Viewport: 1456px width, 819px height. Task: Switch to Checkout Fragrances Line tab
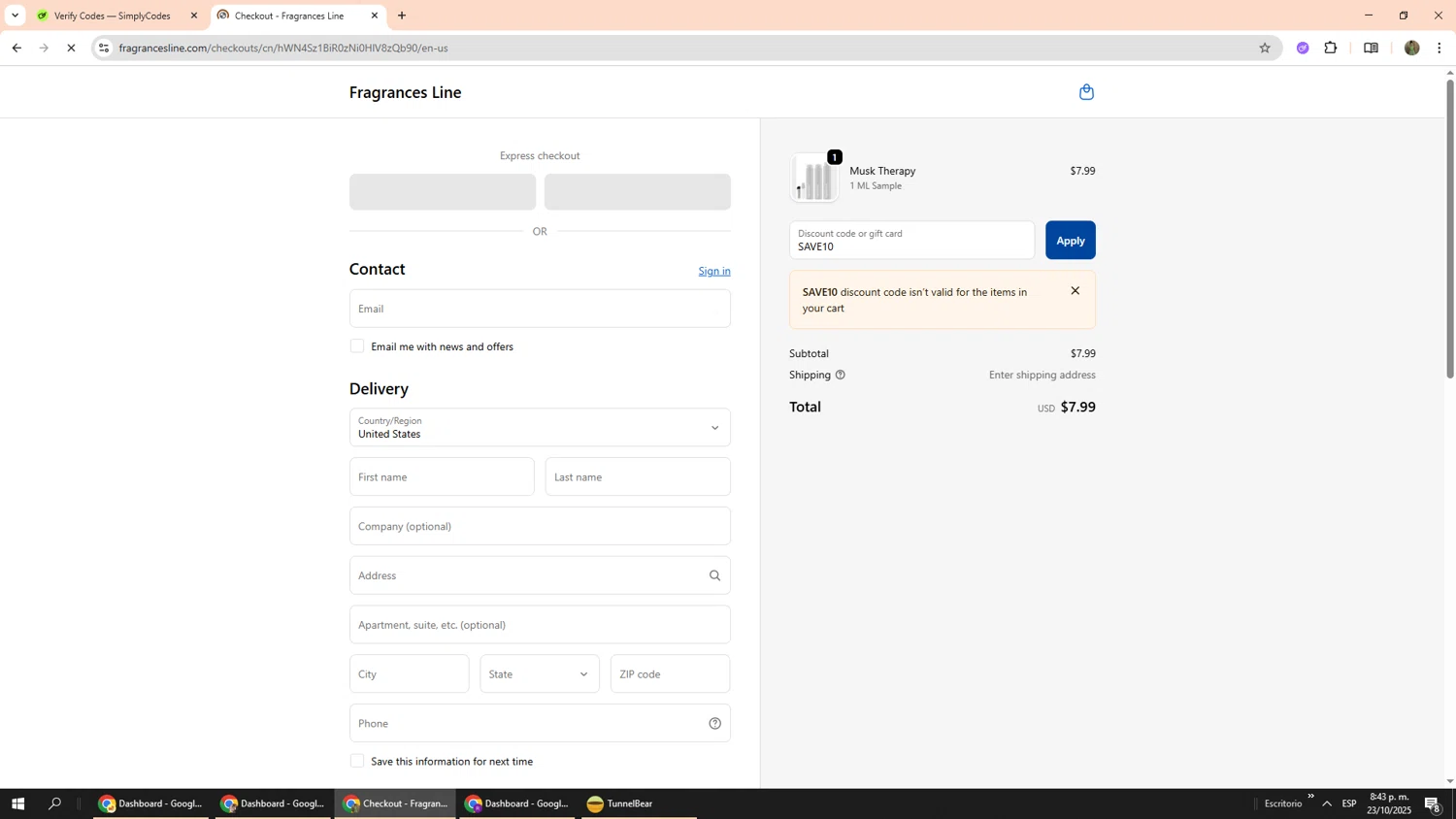tap(289, 16)
